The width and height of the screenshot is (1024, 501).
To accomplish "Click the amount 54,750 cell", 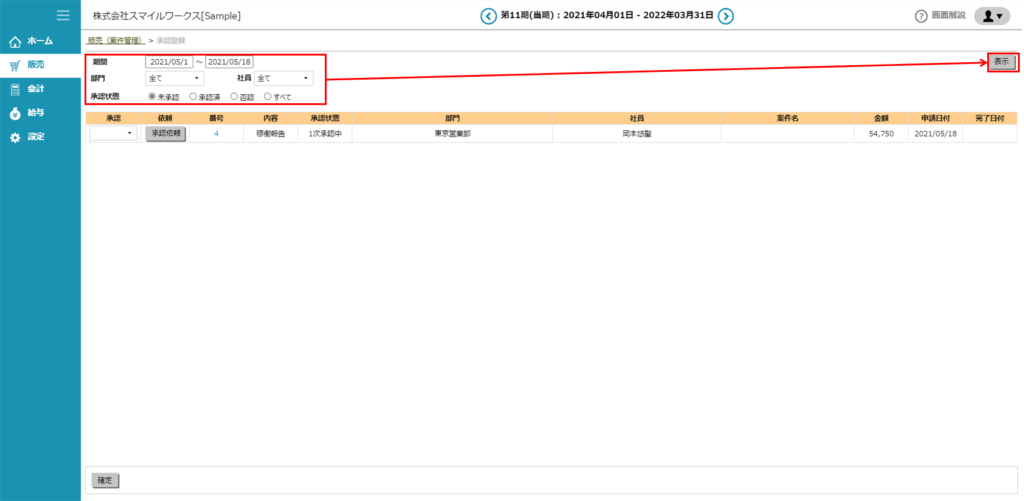I will [881, 133].
